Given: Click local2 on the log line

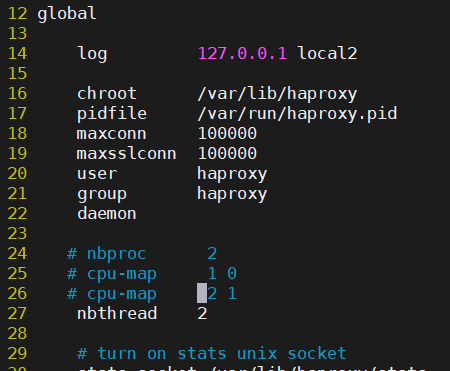Looking at the screenshot, I should tap(327, 53).
